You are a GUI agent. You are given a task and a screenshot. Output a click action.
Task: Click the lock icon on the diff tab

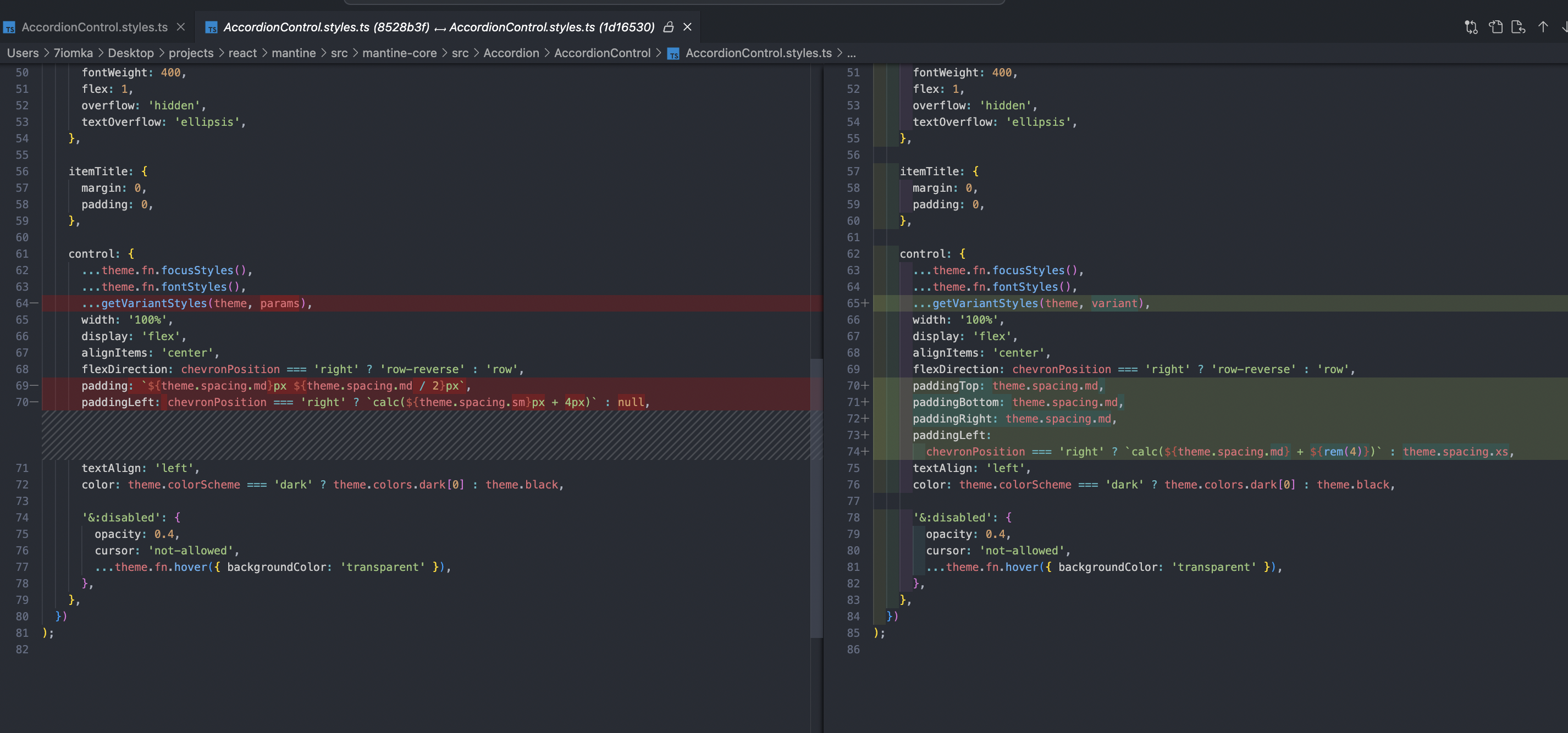point(669,27)
